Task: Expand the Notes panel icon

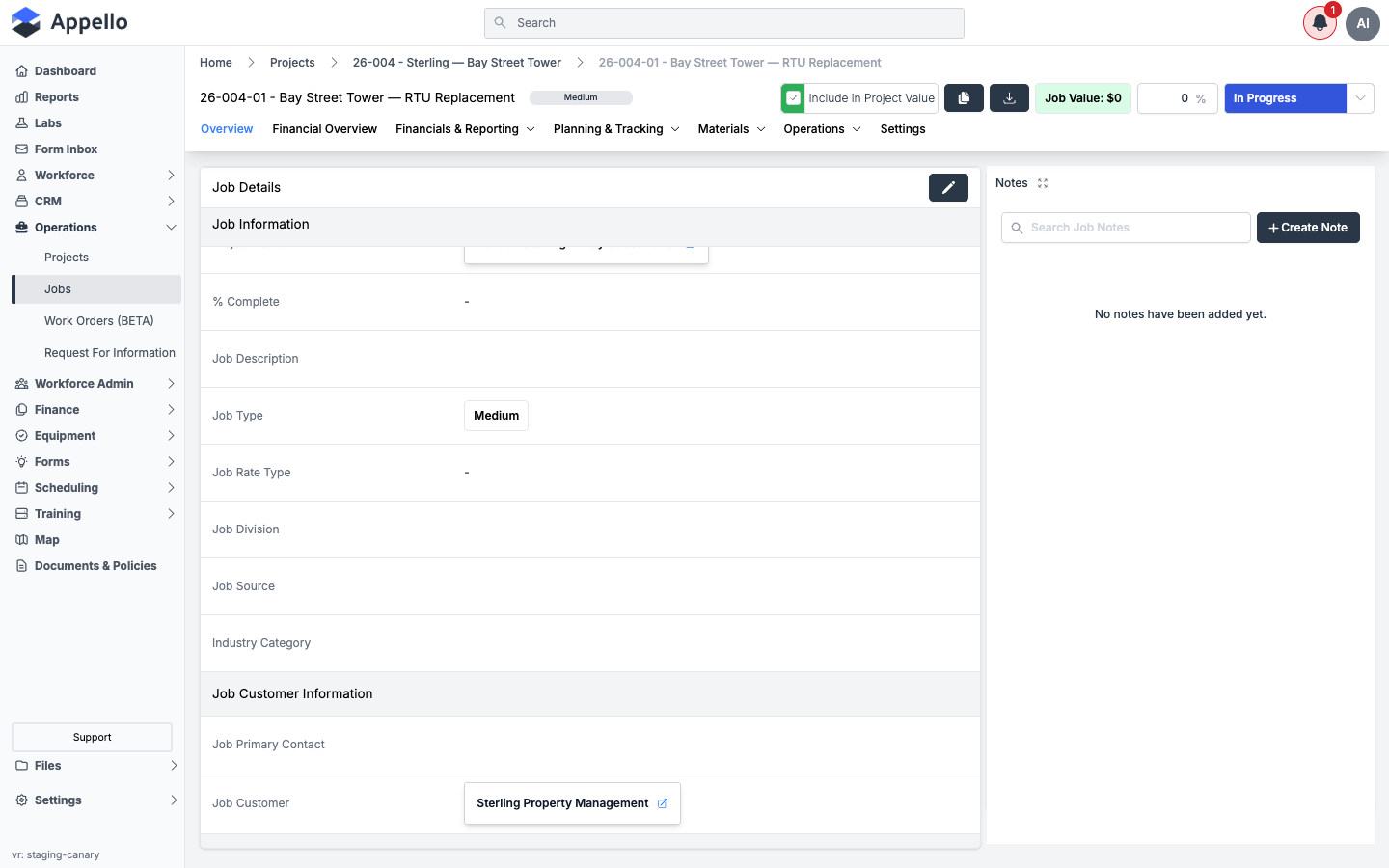Action: tap(1043, 183)
